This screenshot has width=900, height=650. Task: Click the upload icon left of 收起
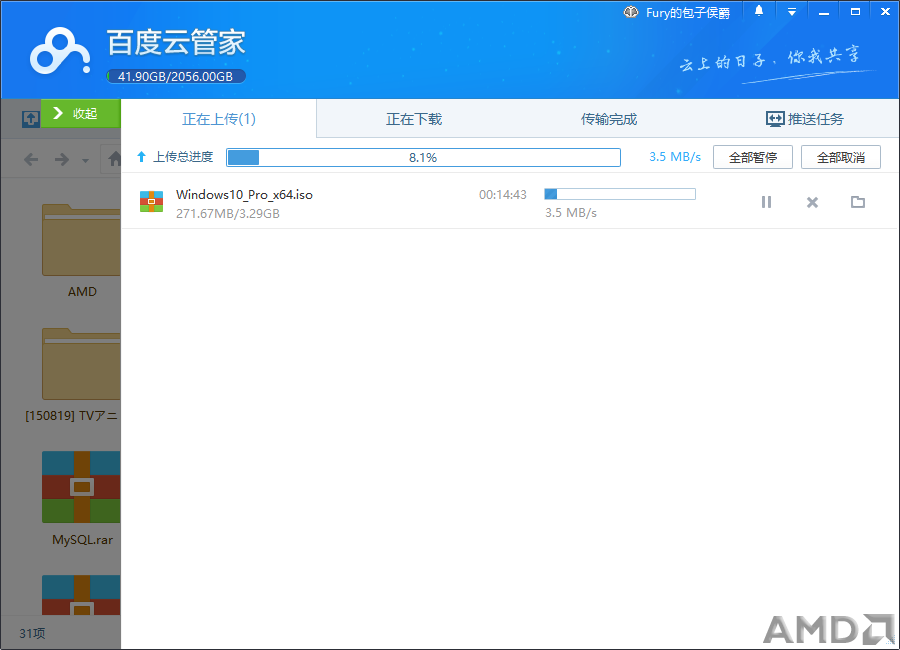coord(30,119)
